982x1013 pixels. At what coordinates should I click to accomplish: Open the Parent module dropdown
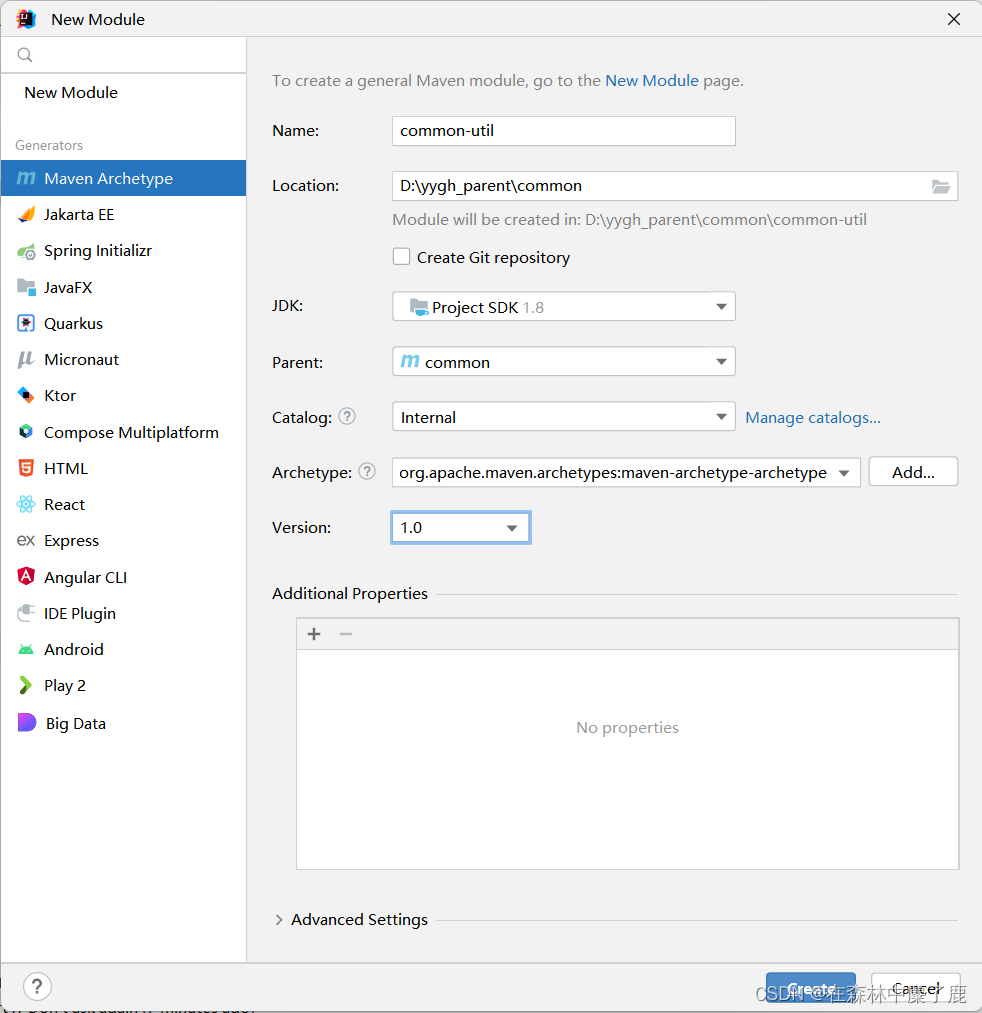pos(563,362)
